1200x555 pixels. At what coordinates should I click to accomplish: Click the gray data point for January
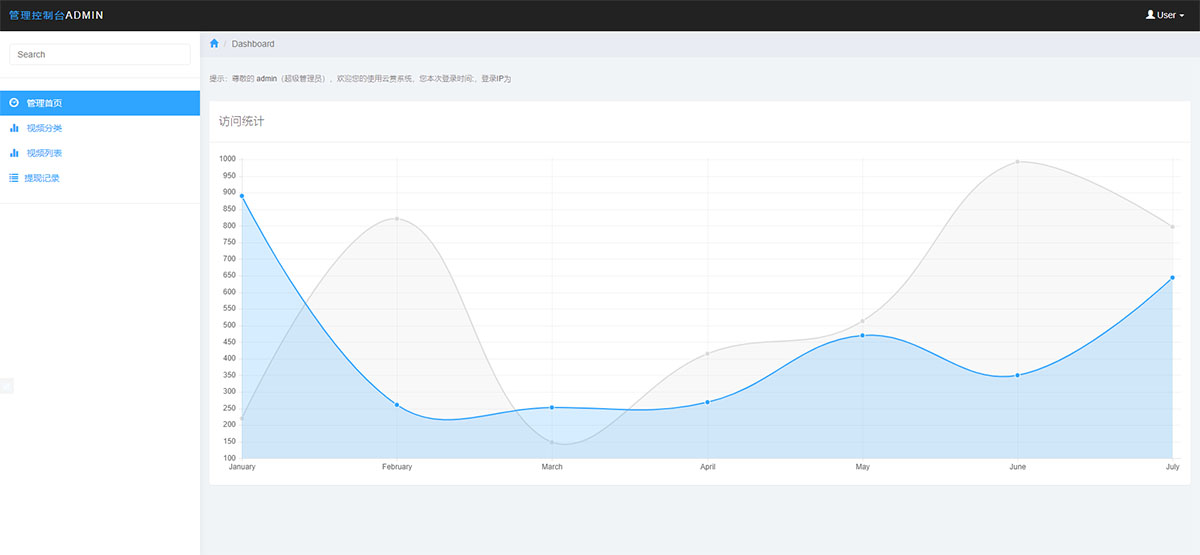[x=242, y=418]
